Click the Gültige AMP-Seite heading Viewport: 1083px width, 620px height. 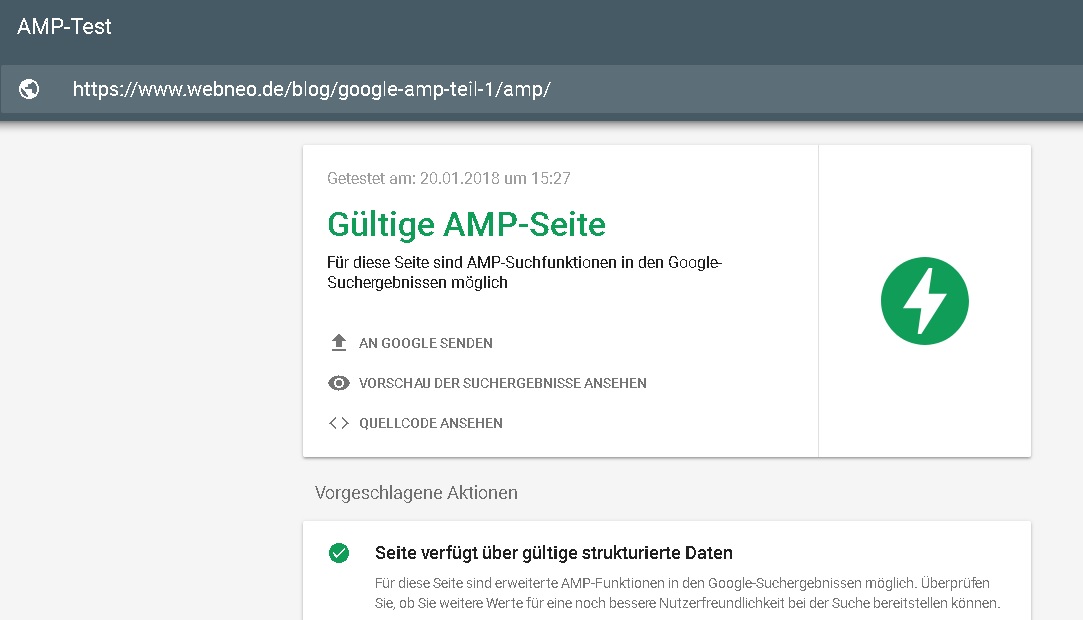pyautogui.click(x=466, y=224)
